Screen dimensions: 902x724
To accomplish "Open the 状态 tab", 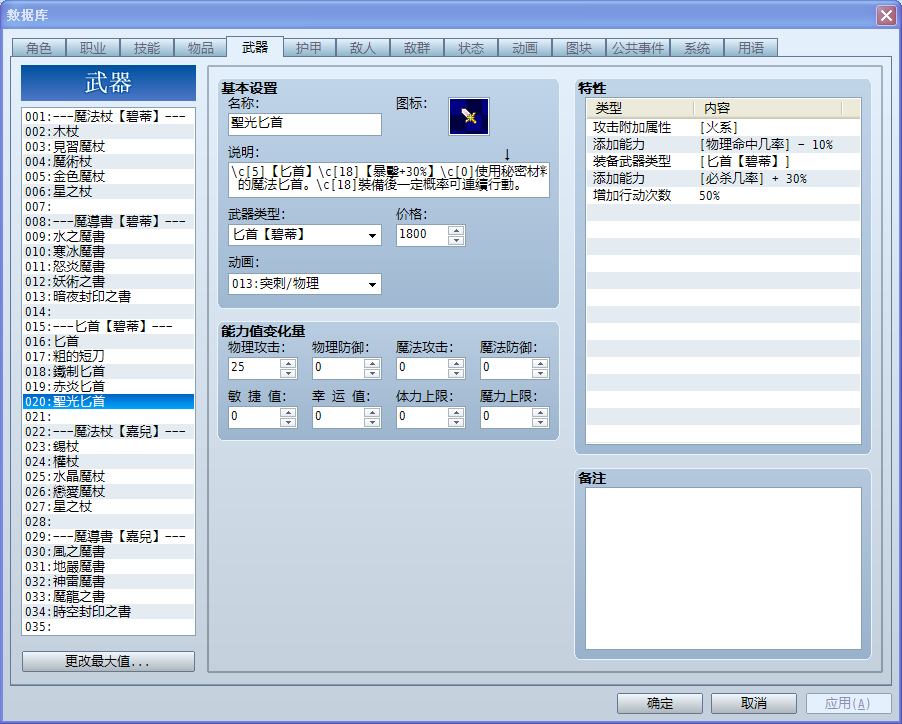I will pos(471,48).
